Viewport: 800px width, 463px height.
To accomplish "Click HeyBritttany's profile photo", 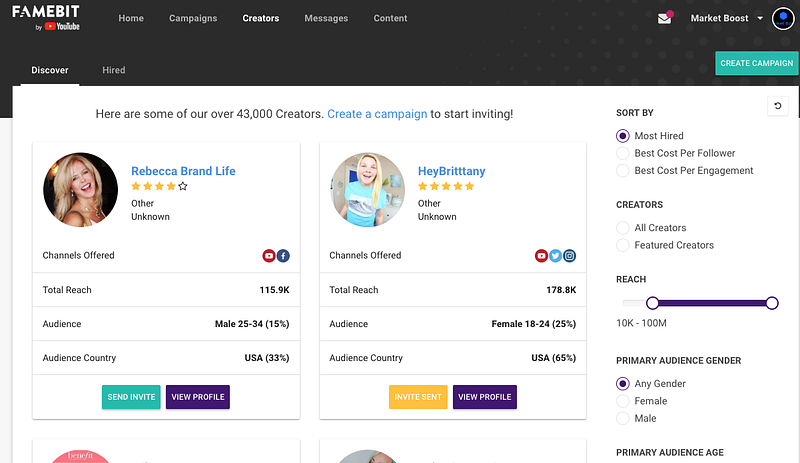I will pyautogui.click(x=367, y=189).
